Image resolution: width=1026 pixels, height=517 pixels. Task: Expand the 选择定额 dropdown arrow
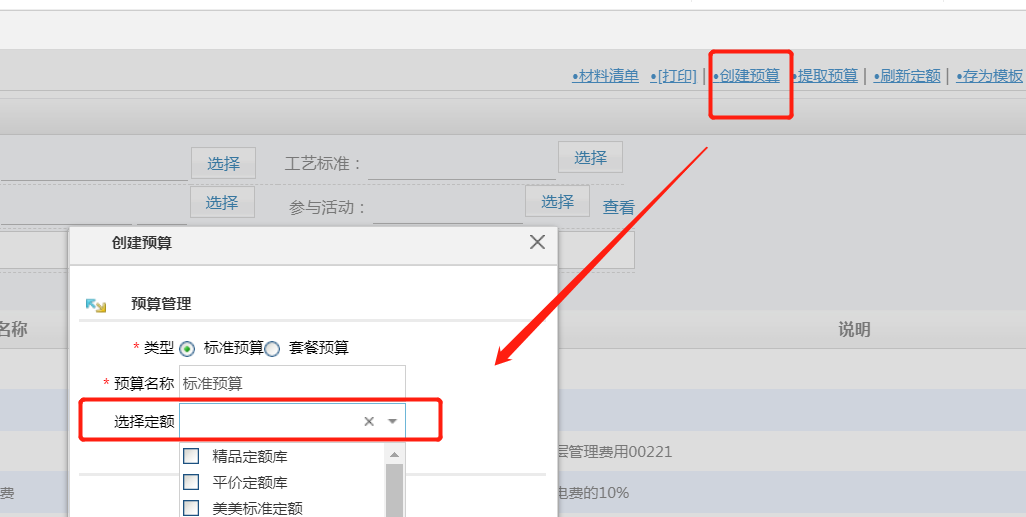click(393, 422)
